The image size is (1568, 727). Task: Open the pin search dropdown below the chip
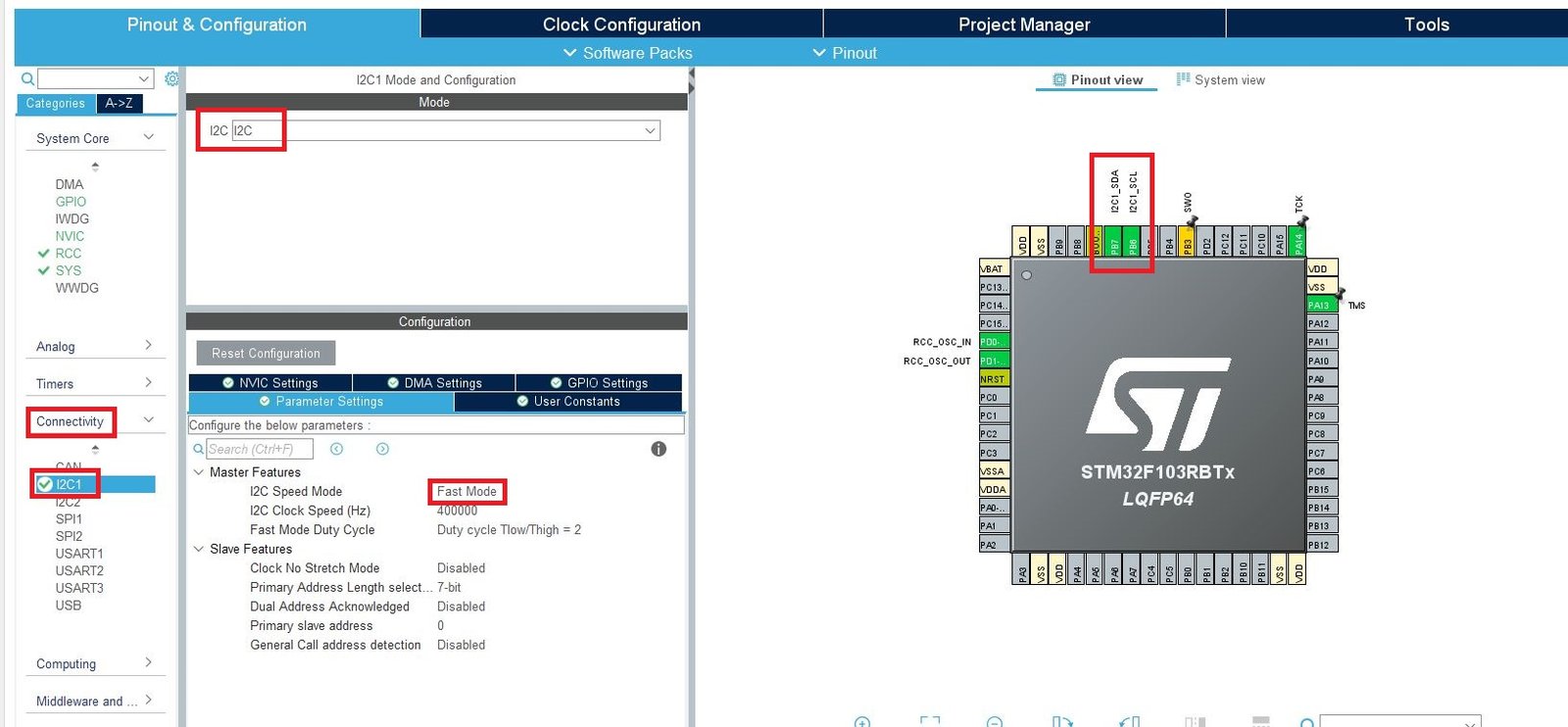pos(1470,723)
